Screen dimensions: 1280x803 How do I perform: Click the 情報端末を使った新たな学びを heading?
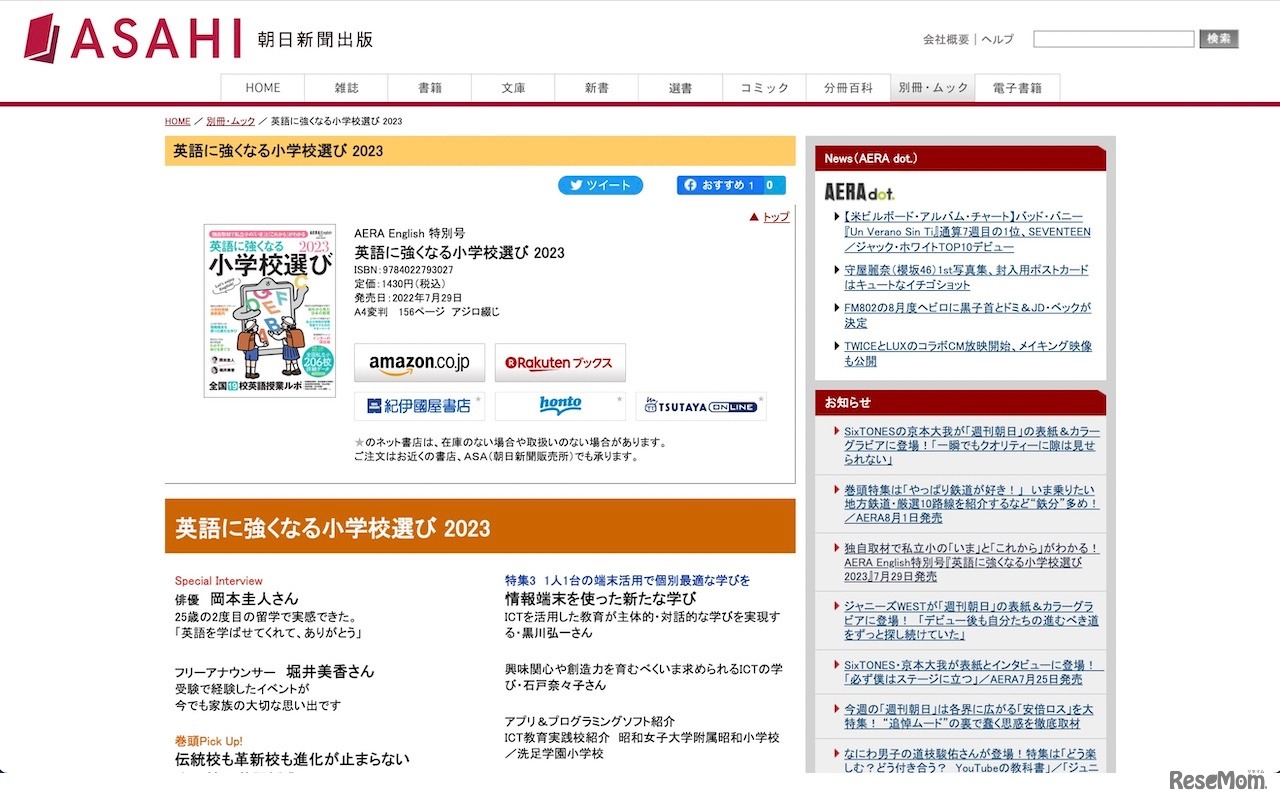pyautogui.click(x=600, y=598)
